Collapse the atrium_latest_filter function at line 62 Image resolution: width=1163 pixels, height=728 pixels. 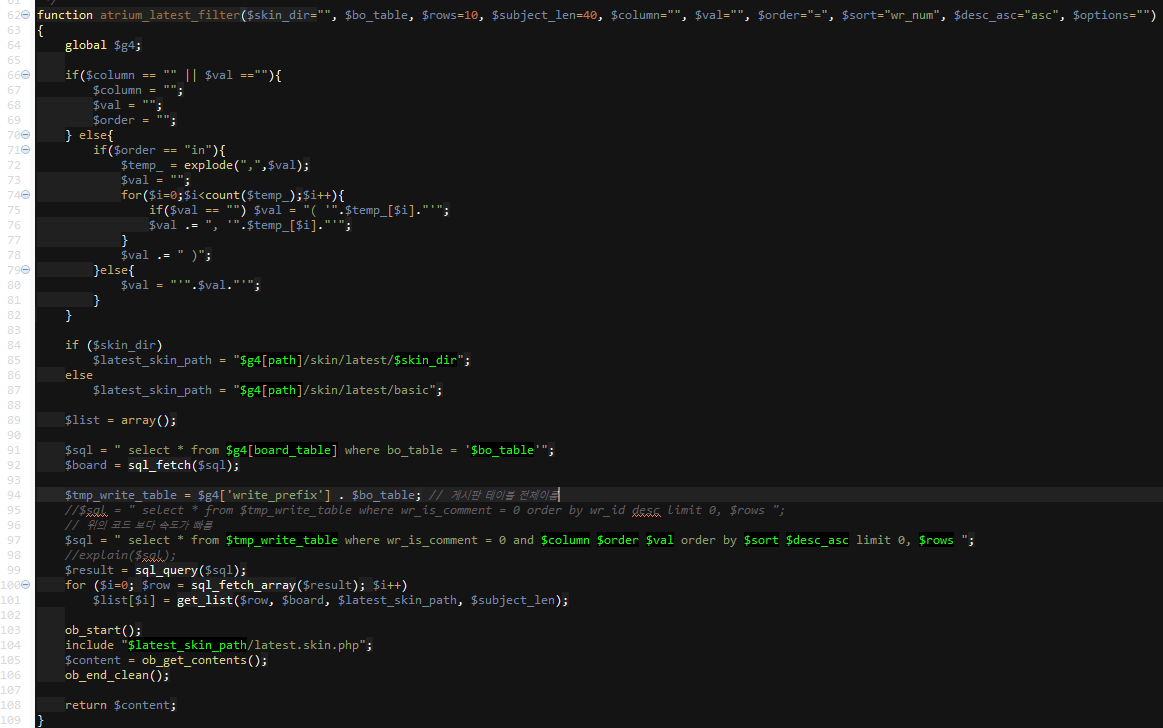26,15
